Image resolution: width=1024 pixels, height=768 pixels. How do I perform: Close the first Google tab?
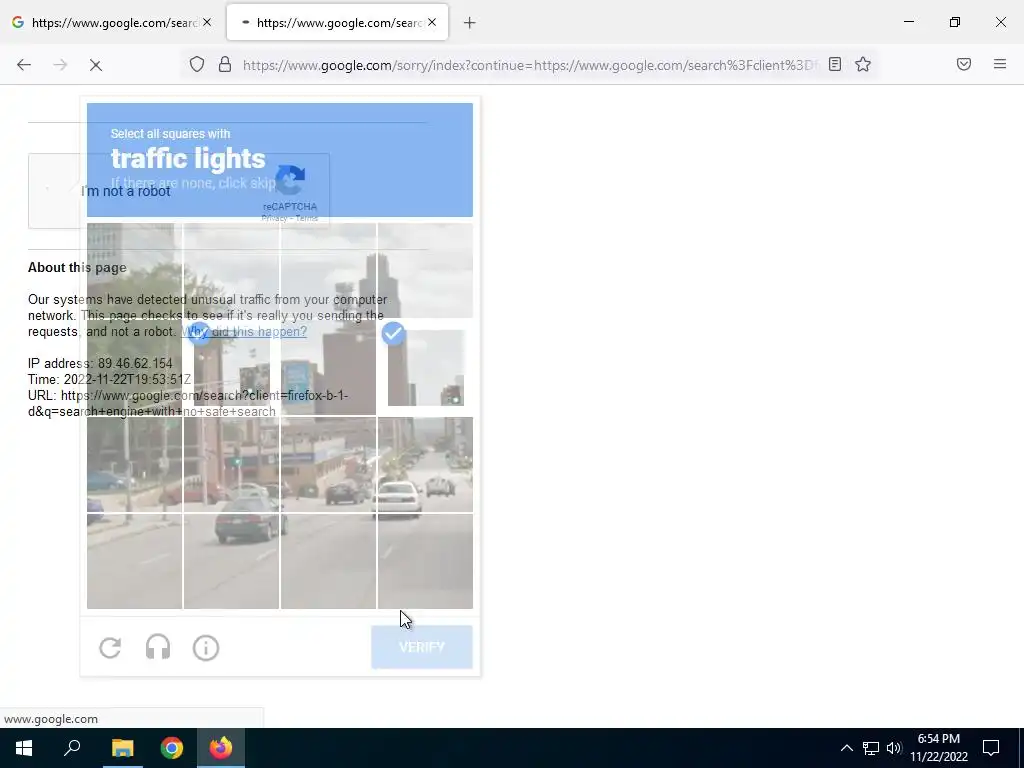click(x=206, y=22)
